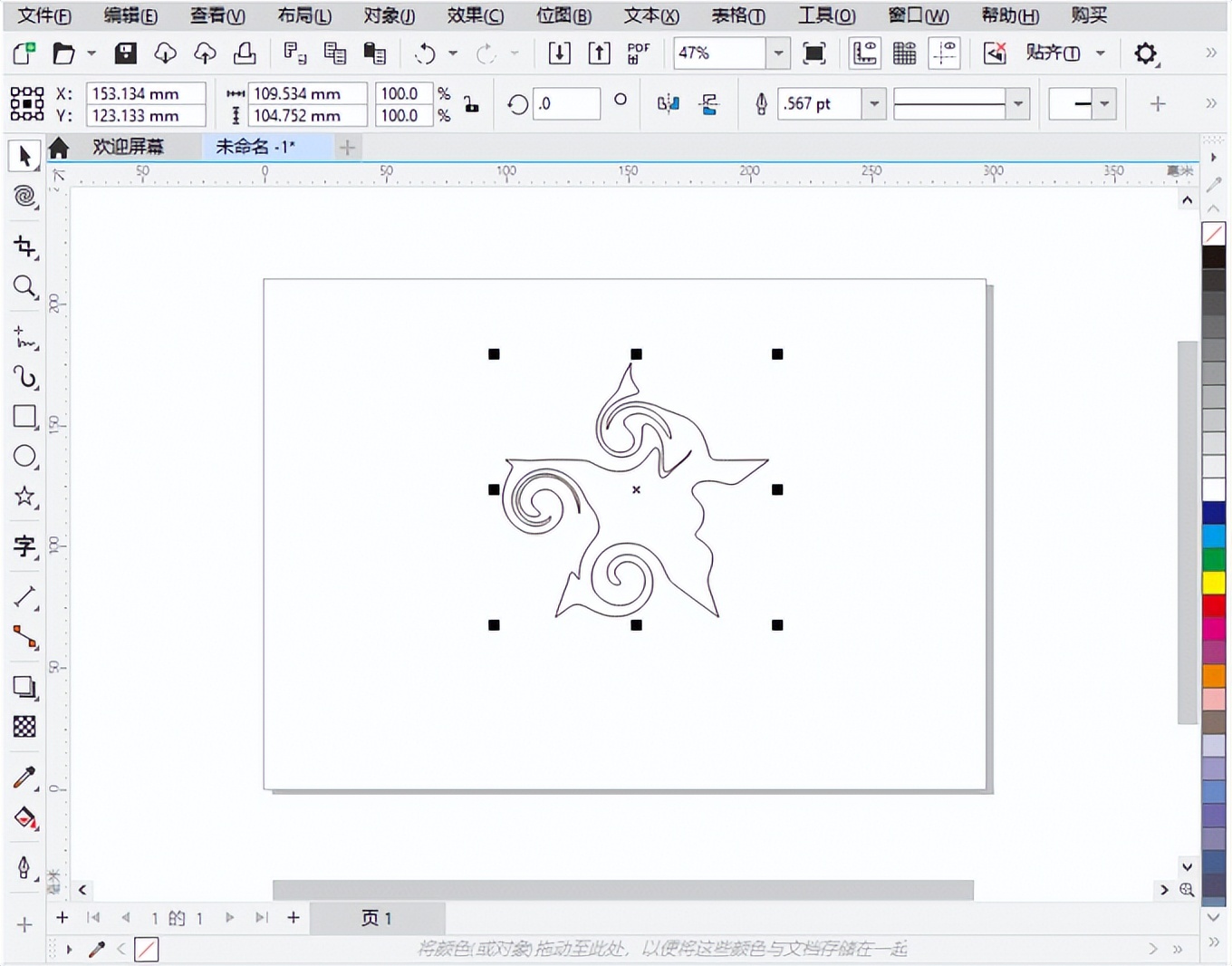Select the Crop tool
Viewport: 1232px width, 966px height.
click(x=24, y=246)
